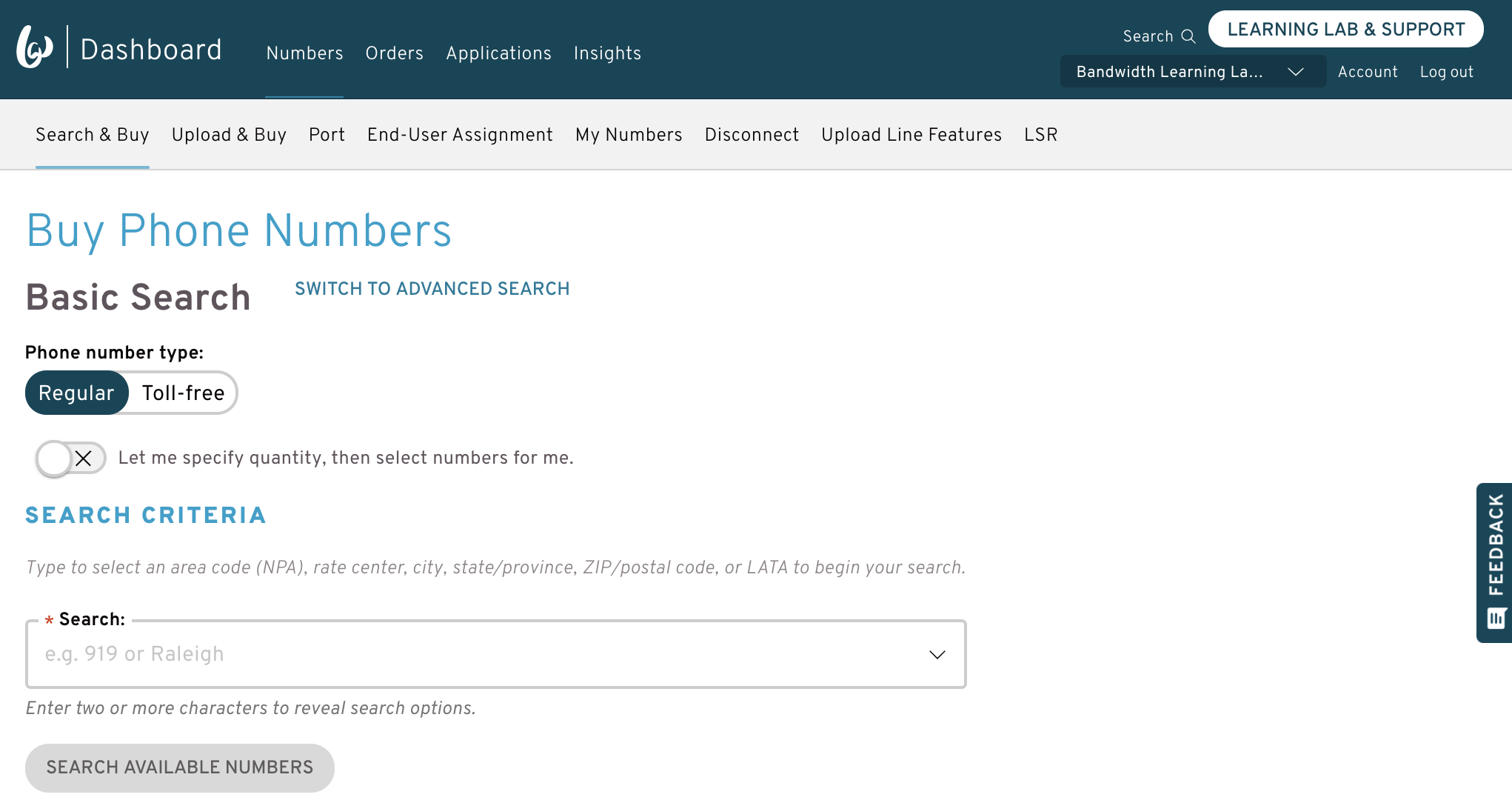
Task: Open End-User Assignment tab
Action: (460, 135)
